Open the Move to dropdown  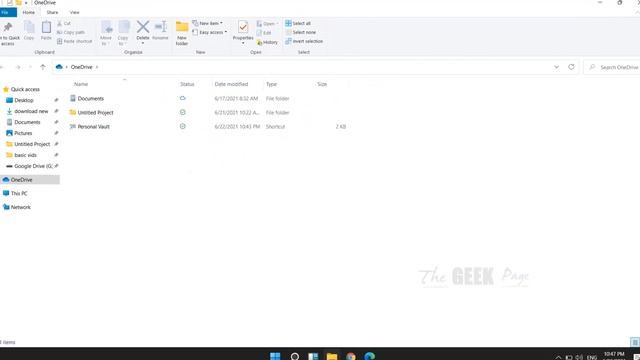(106, 33)
